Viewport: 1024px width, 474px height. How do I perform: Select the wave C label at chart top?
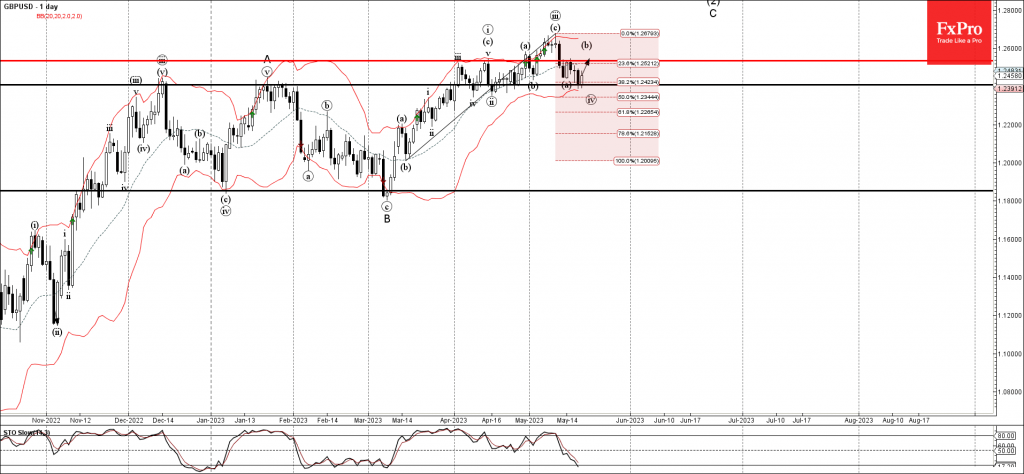pyautogui.click(x=713, y=13)
